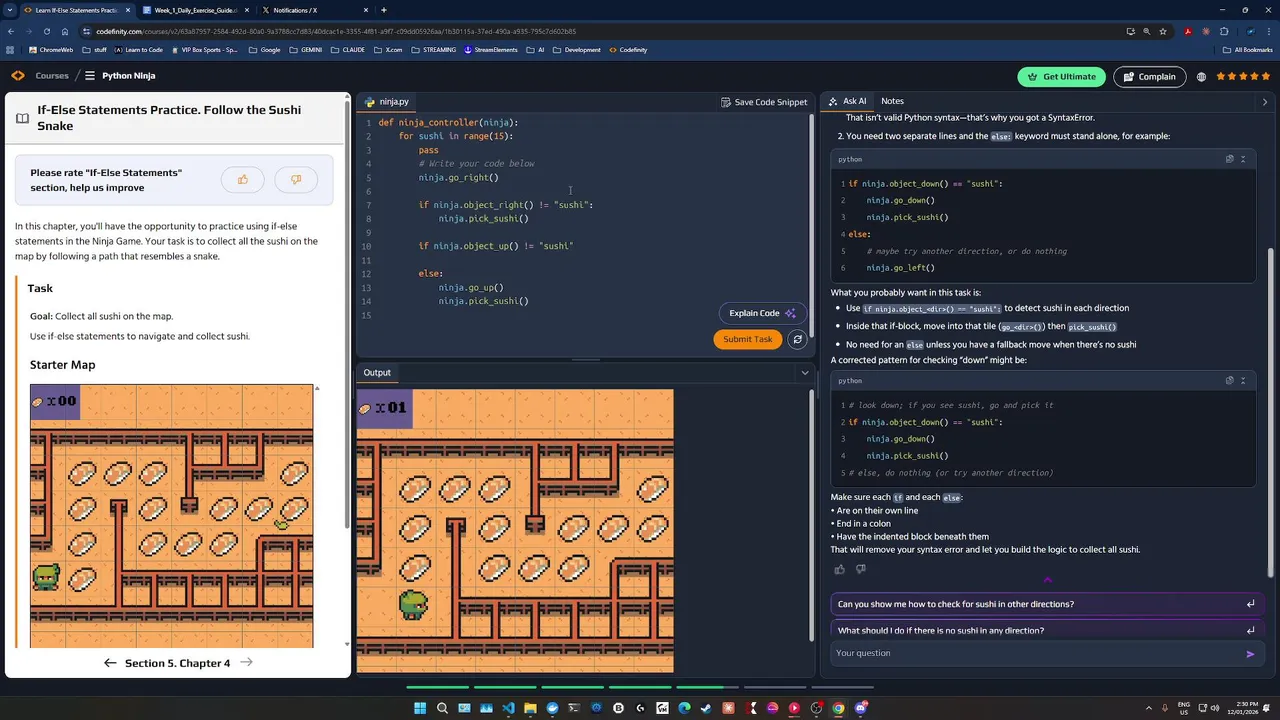This screenshot has width=1280, height=720.
Task: Go to the previous chapter arrow
Action: tap(110, 663)
